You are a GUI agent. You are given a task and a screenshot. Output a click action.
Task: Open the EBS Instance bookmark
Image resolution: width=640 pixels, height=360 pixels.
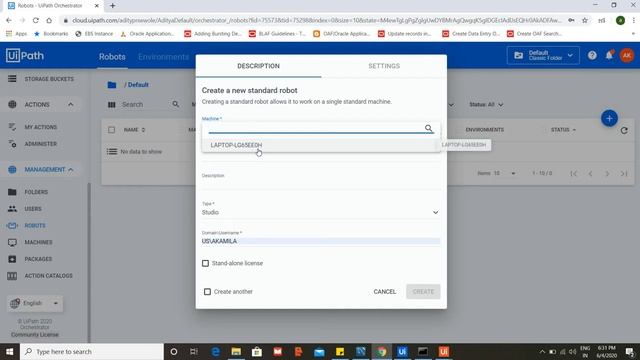coord(94,34)
